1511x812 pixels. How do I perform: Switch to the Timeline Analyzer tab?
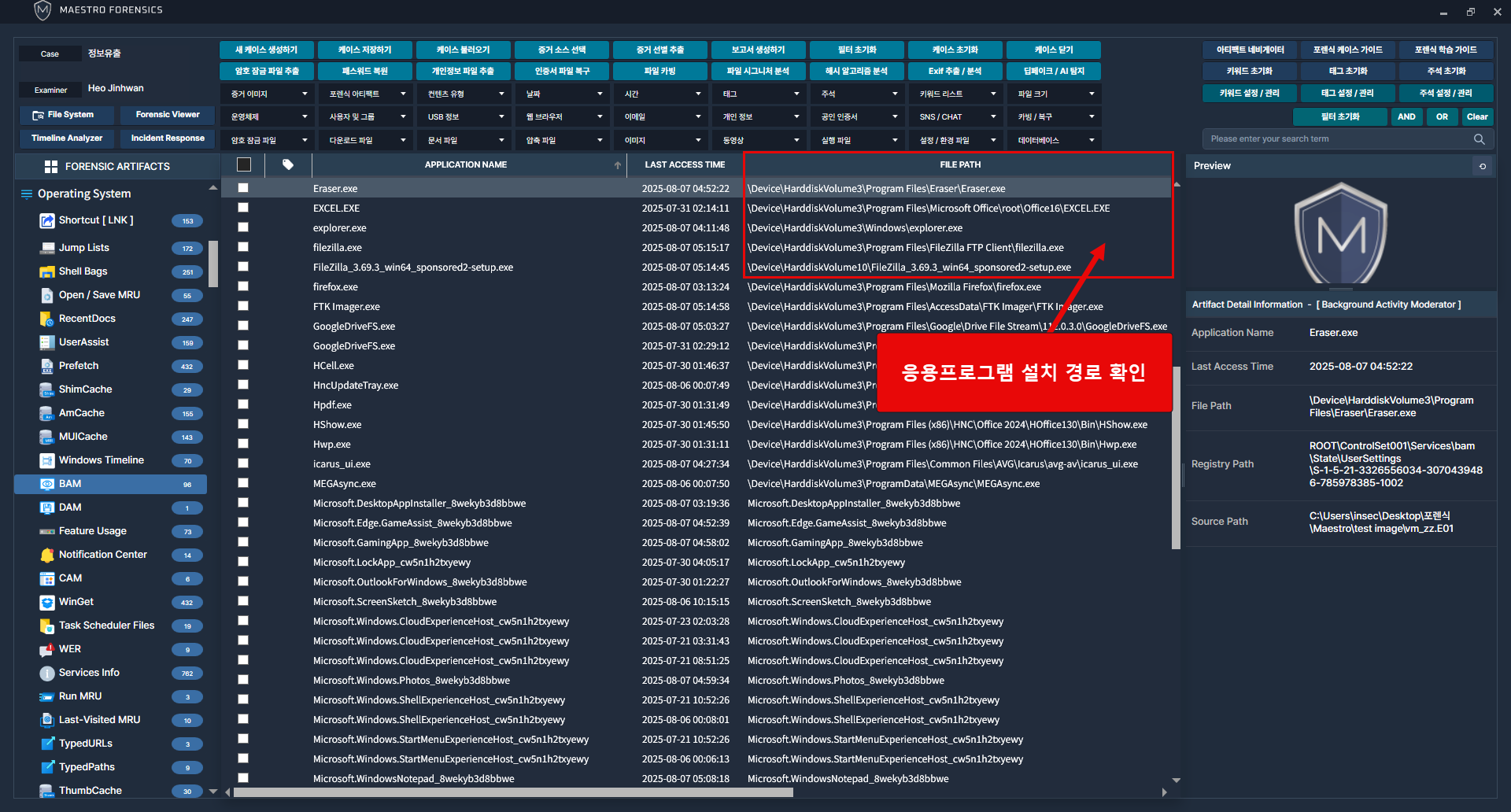(x=67, y=138)
